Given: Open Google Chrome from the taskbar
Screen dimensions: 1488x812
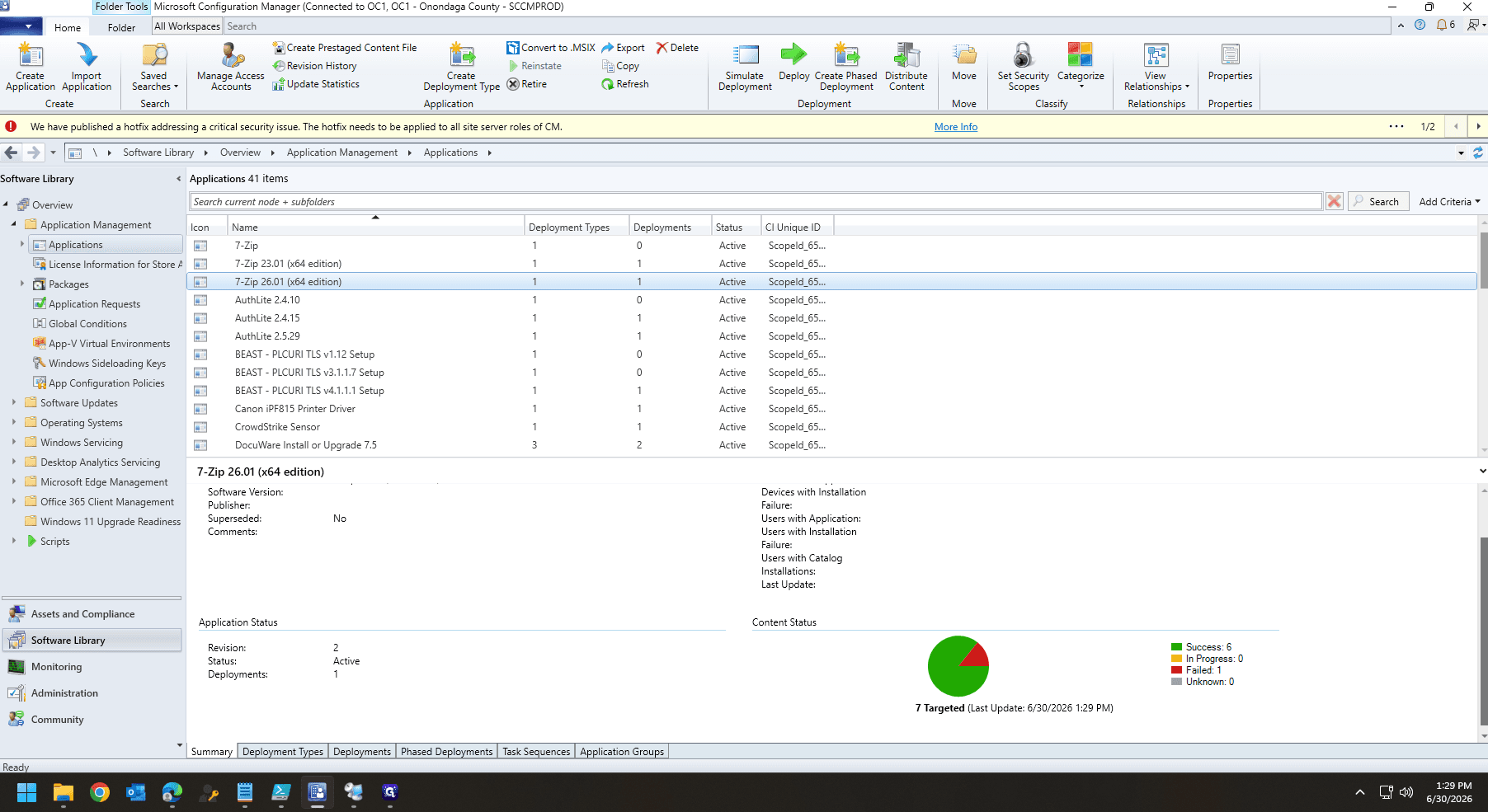Looking at the screenshot, I should (100, 792).
